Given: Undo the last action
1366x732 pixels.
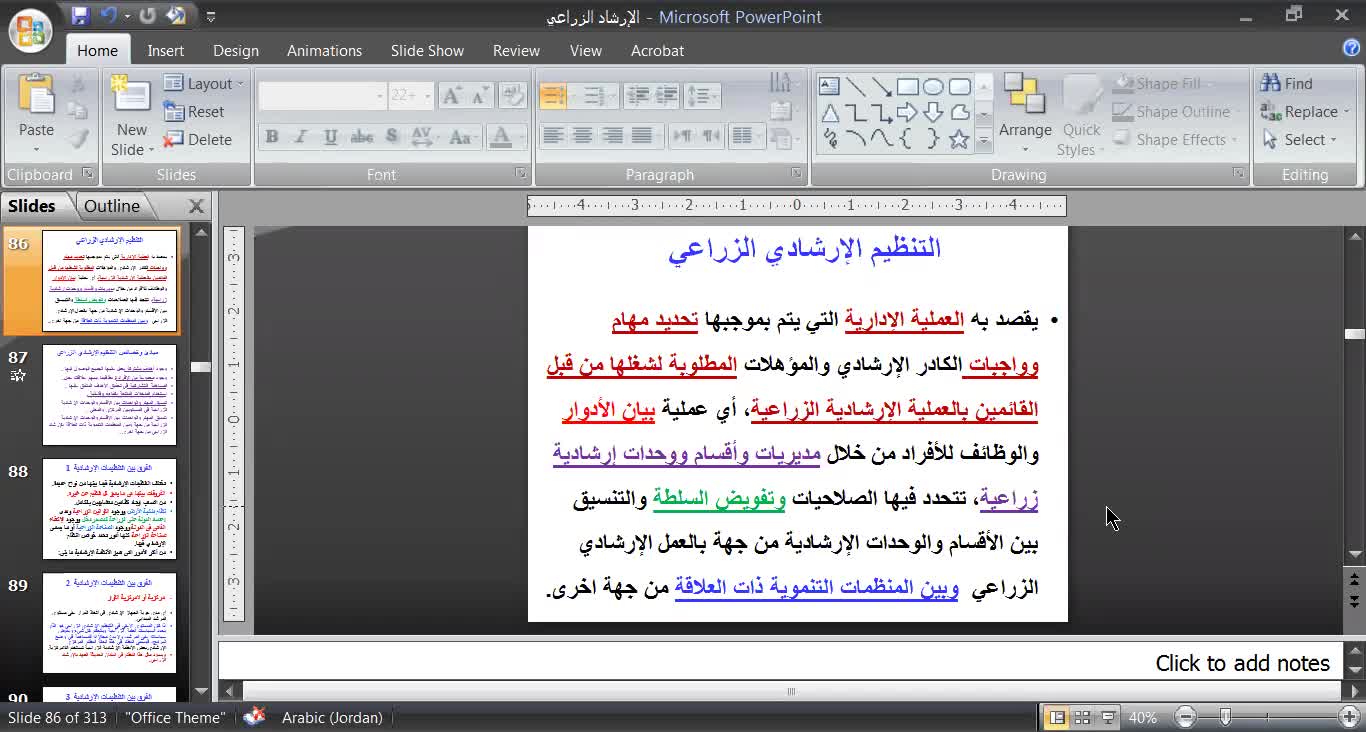Looking at the screenshot, I should 109,16.
